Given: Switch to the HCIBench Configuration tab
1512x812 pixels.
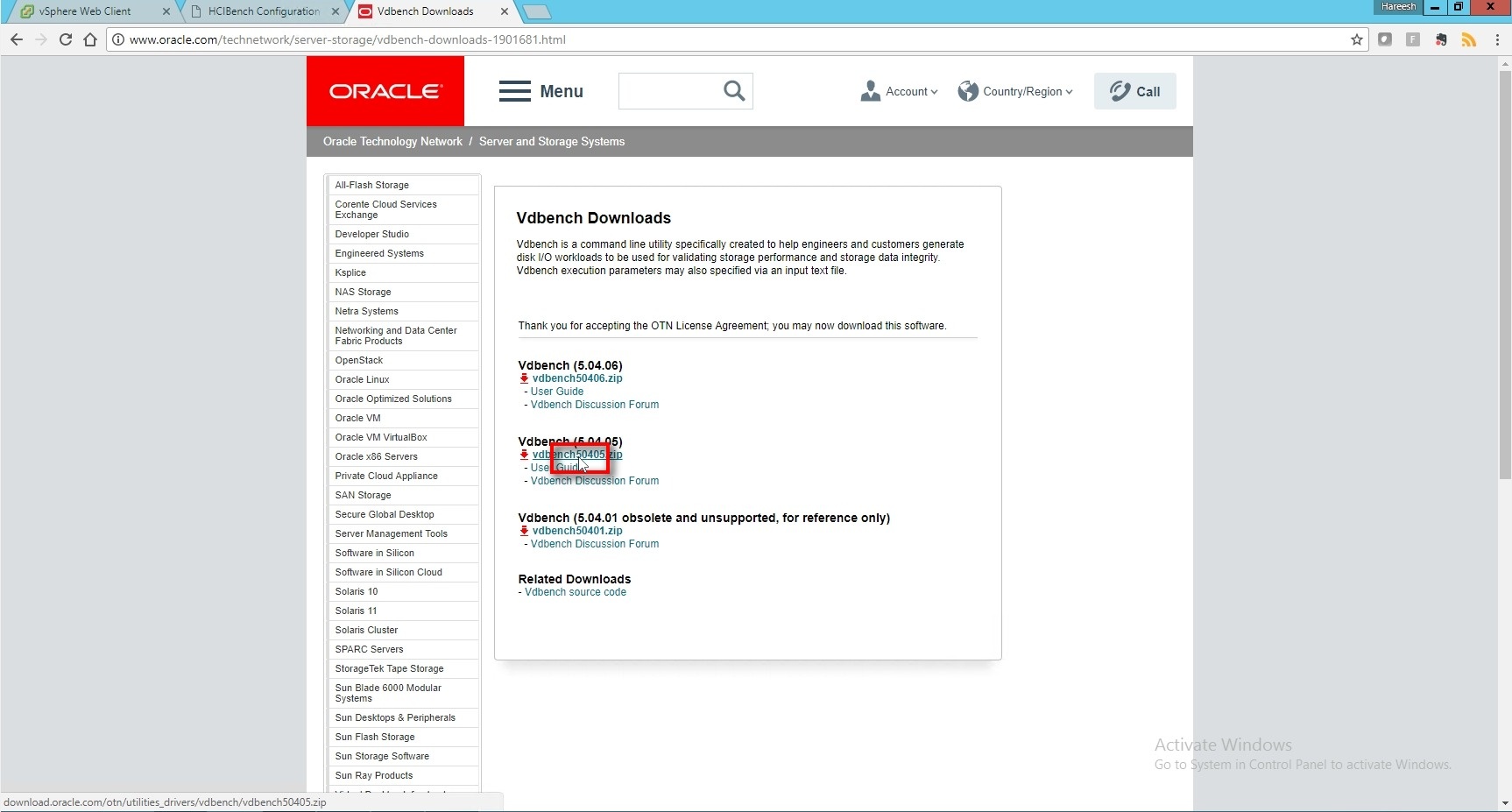Looking at the screenshot, I should pos(263,11).
